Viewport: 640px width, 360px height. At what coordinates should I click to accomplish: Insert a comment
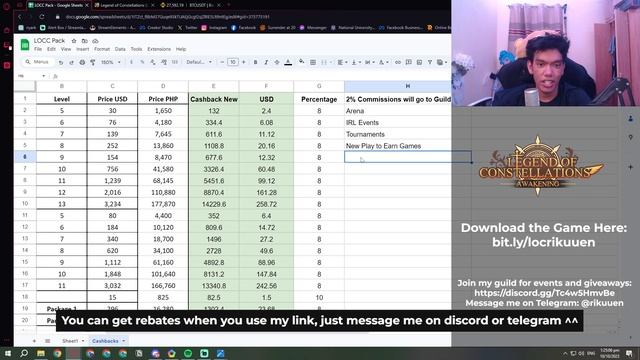click(x=409, y=62)
